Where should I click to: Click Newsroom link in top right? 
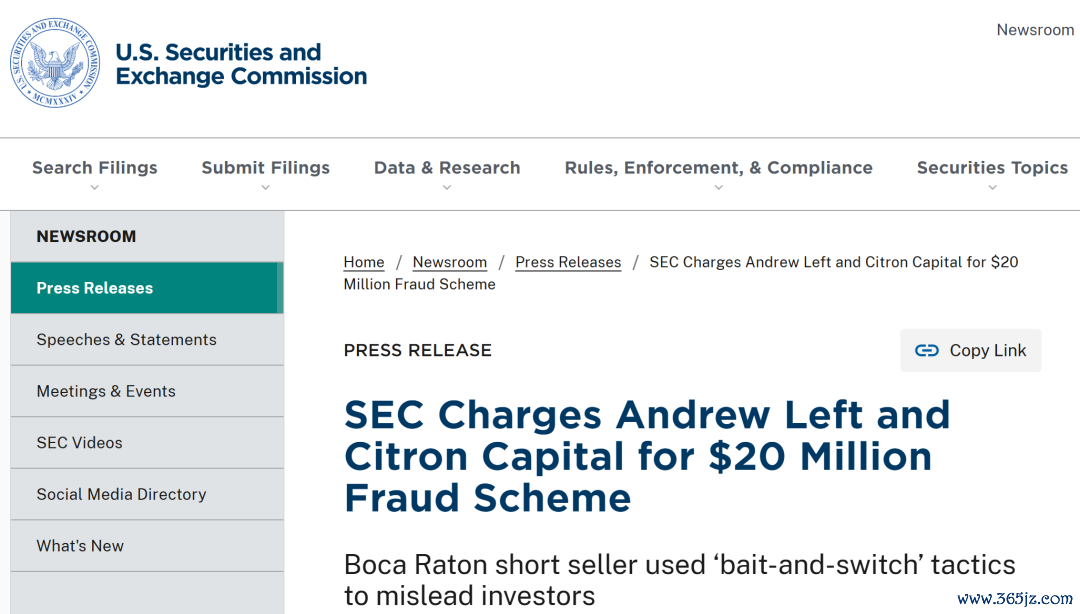click(x=1035, y=30)
